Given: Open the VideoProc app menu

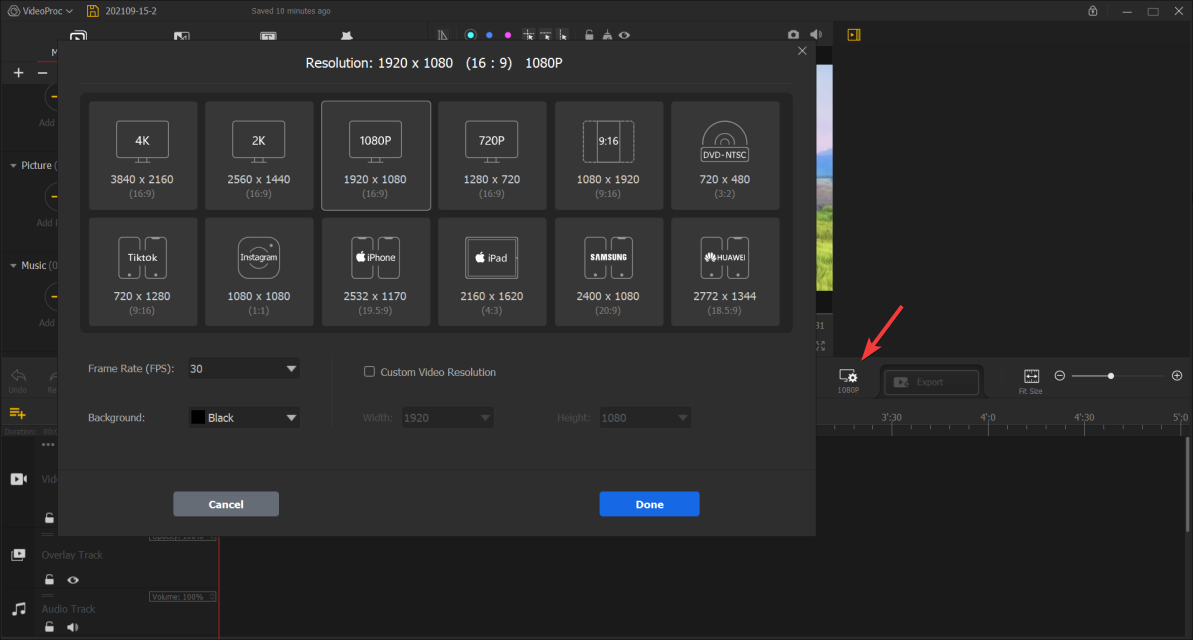Looking at the screenshot, I should pos(40,11).
